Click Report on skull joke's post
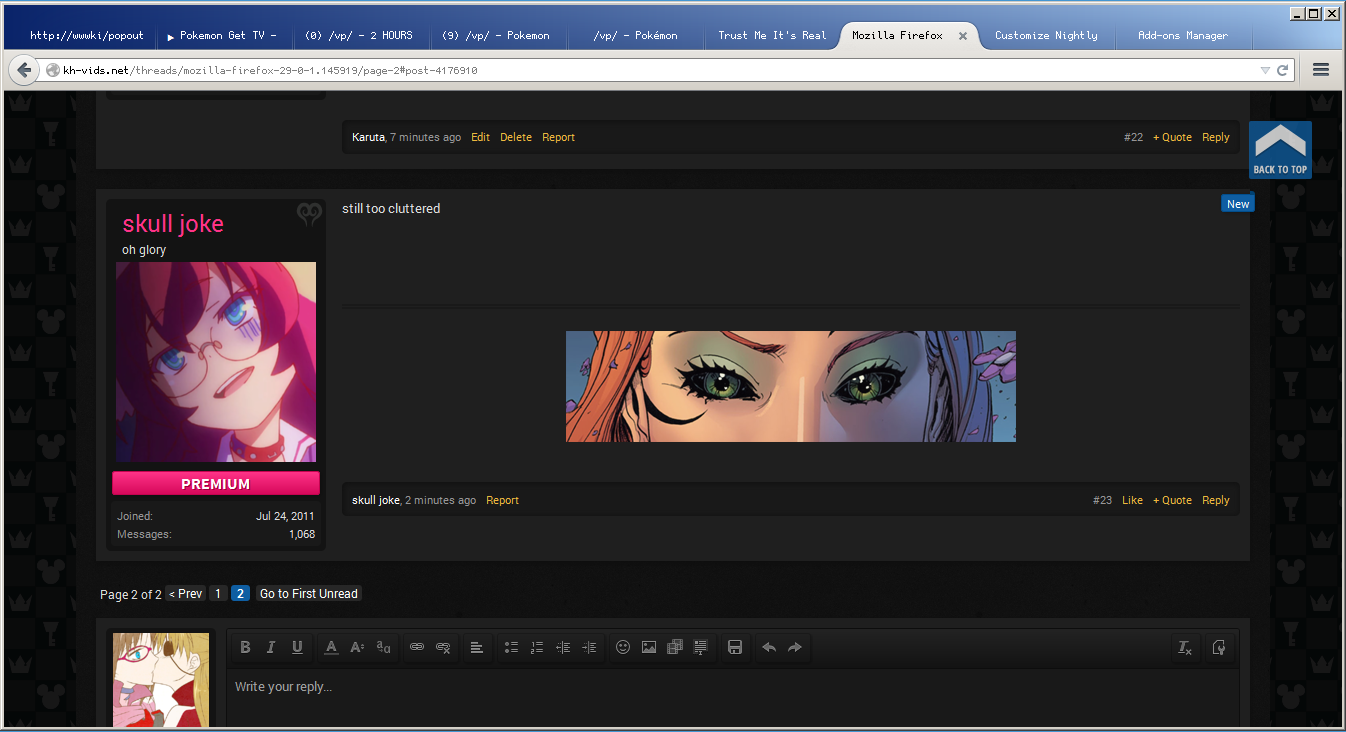 tap(502, 500)
